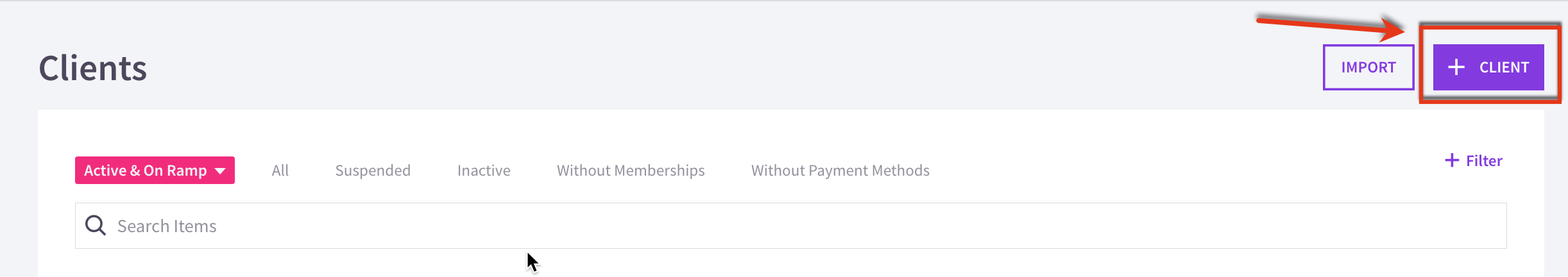Switch to the All clients tab
Screen dimensions: 1568x277
(x=280, y=171)
